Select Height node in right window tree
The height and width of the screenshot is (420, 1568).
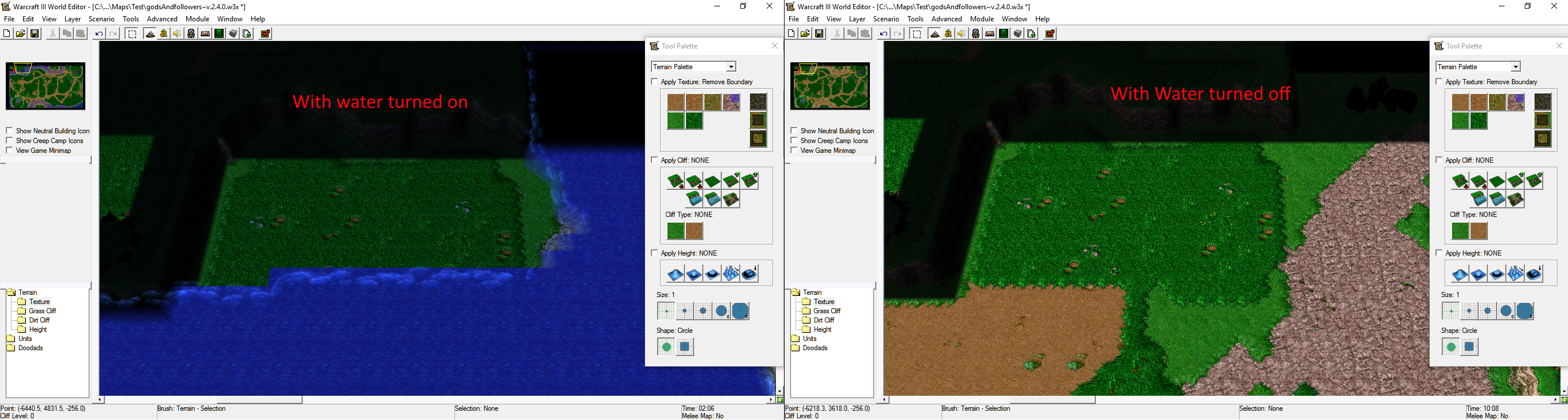click(823, 330)
